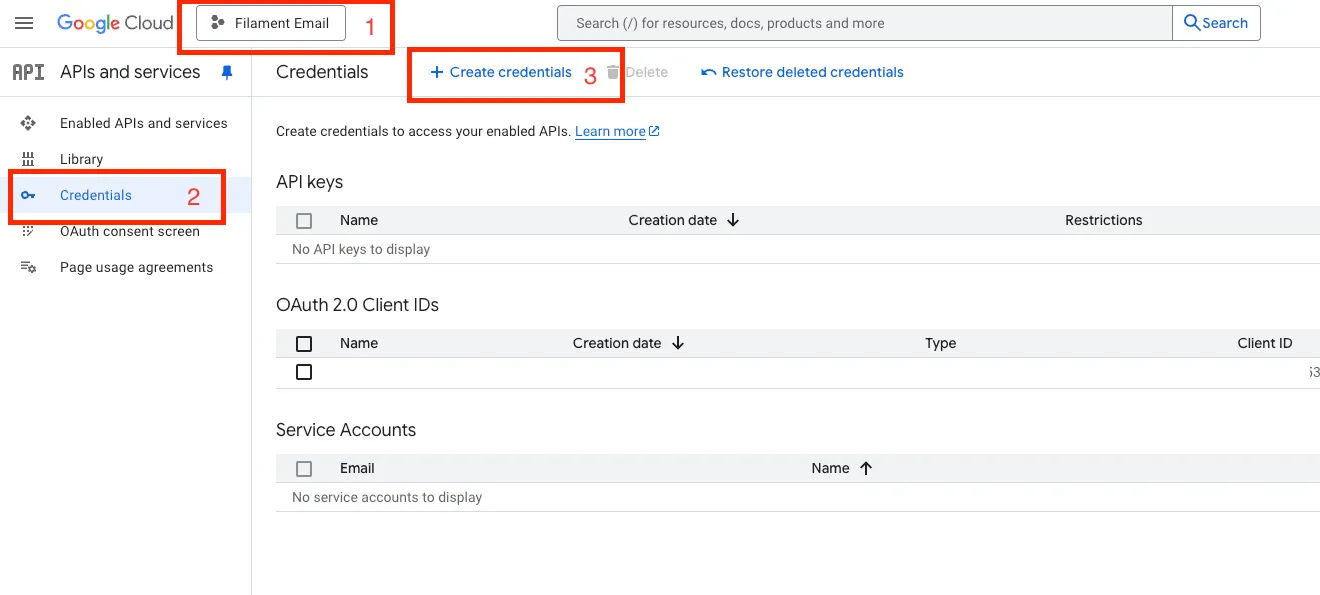Sort API keys by Name column

(359, 220)
